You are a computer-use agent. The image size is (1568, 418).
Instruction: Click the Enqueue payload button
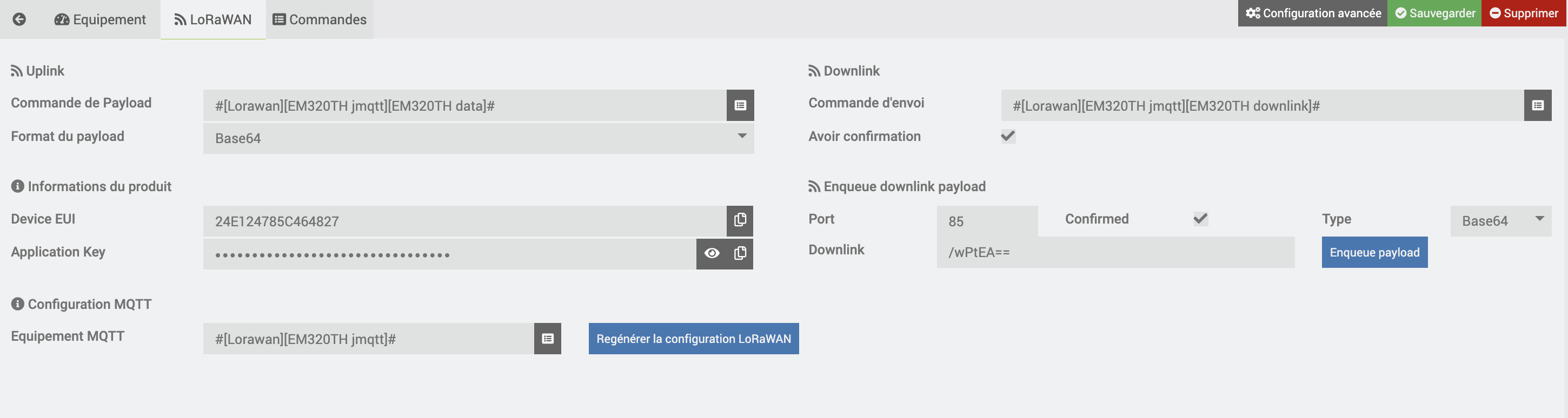(x=1374, y=252)
